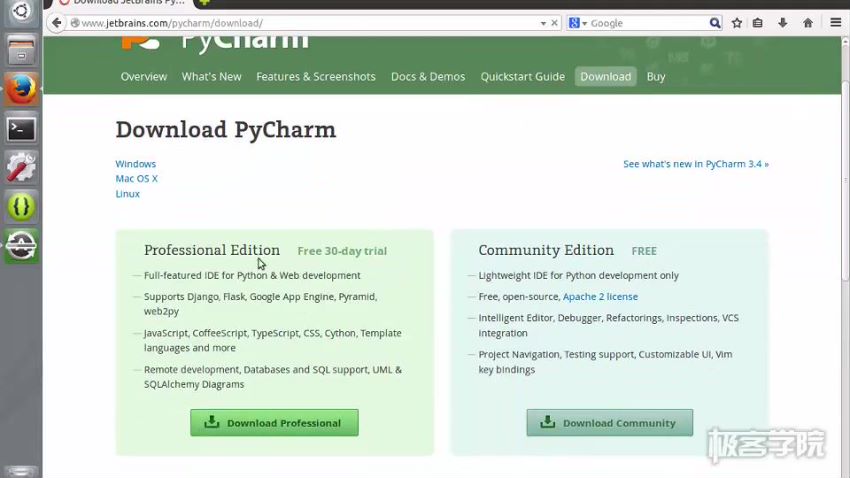Open System Settings wrench icon in launcher

tap(21, 167)
